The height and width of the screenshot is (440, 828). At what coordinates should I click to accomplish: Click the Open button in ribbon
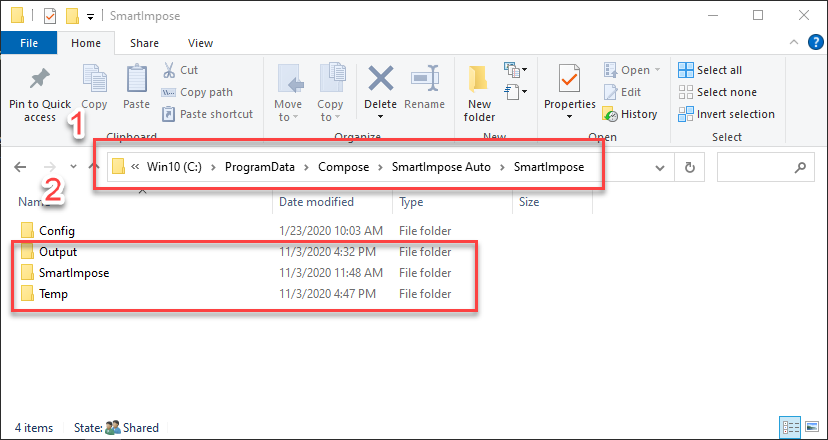632,70
